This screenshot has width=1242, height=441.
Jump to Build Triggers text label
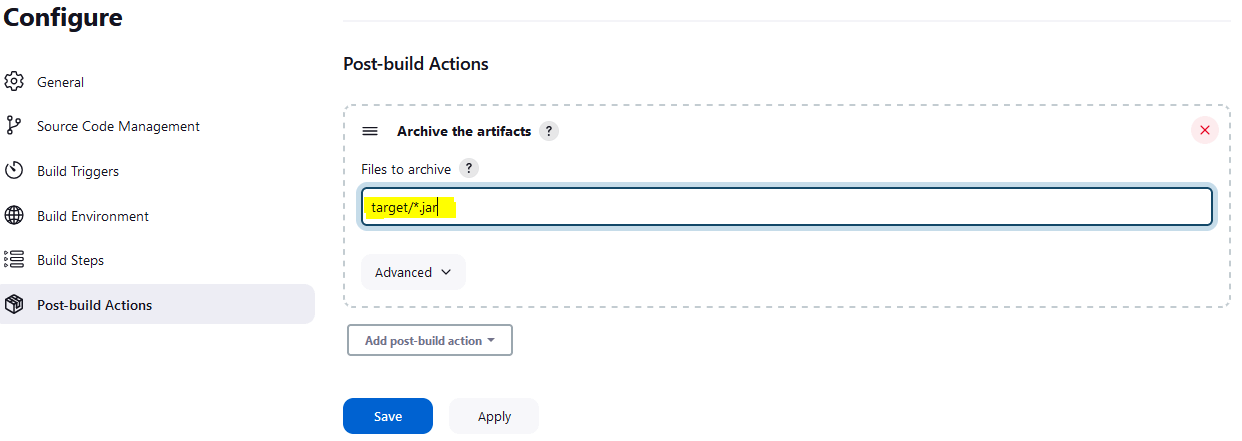78,171
